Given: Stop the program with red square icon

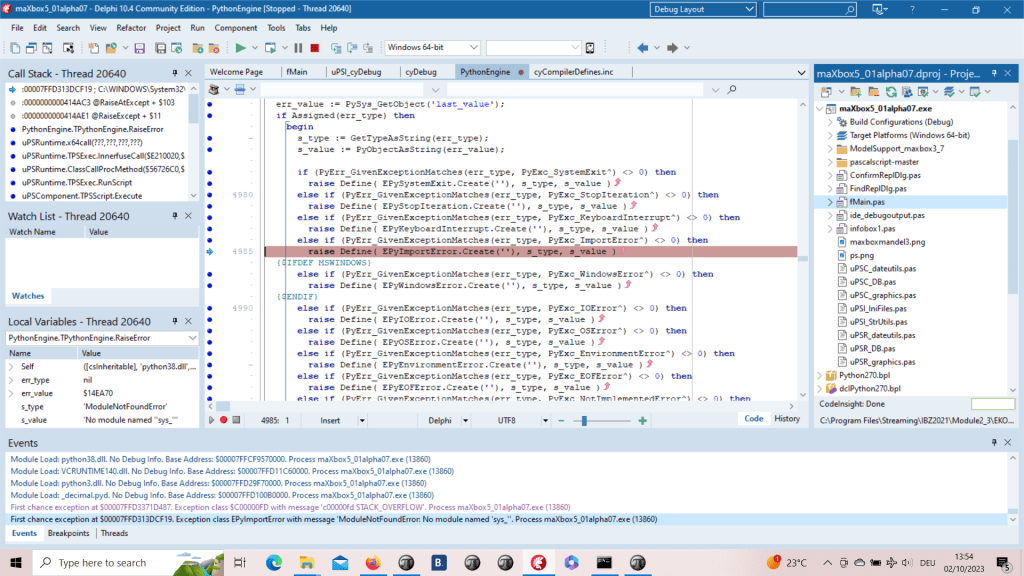Looking at the screenshot, I should coord(315,48).
